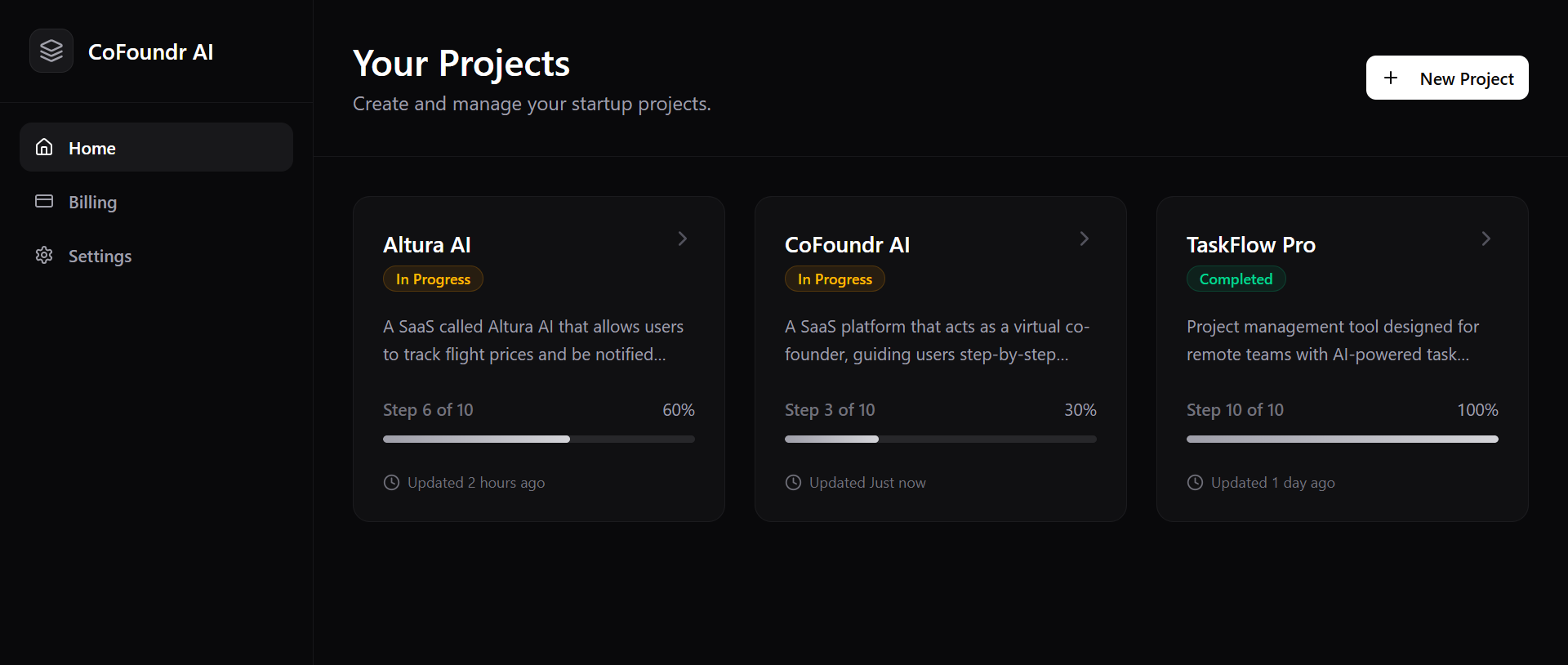The width and height of the screenshot is (1568, 665).
Task: Click the clock icon on Altura AI card
Action: 391,483
